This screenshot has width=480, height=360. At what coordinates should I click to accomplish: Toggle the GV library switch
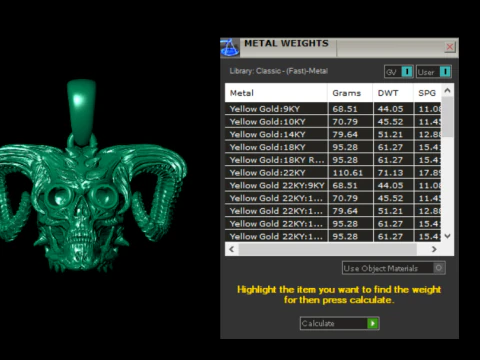tap(399, 72)
